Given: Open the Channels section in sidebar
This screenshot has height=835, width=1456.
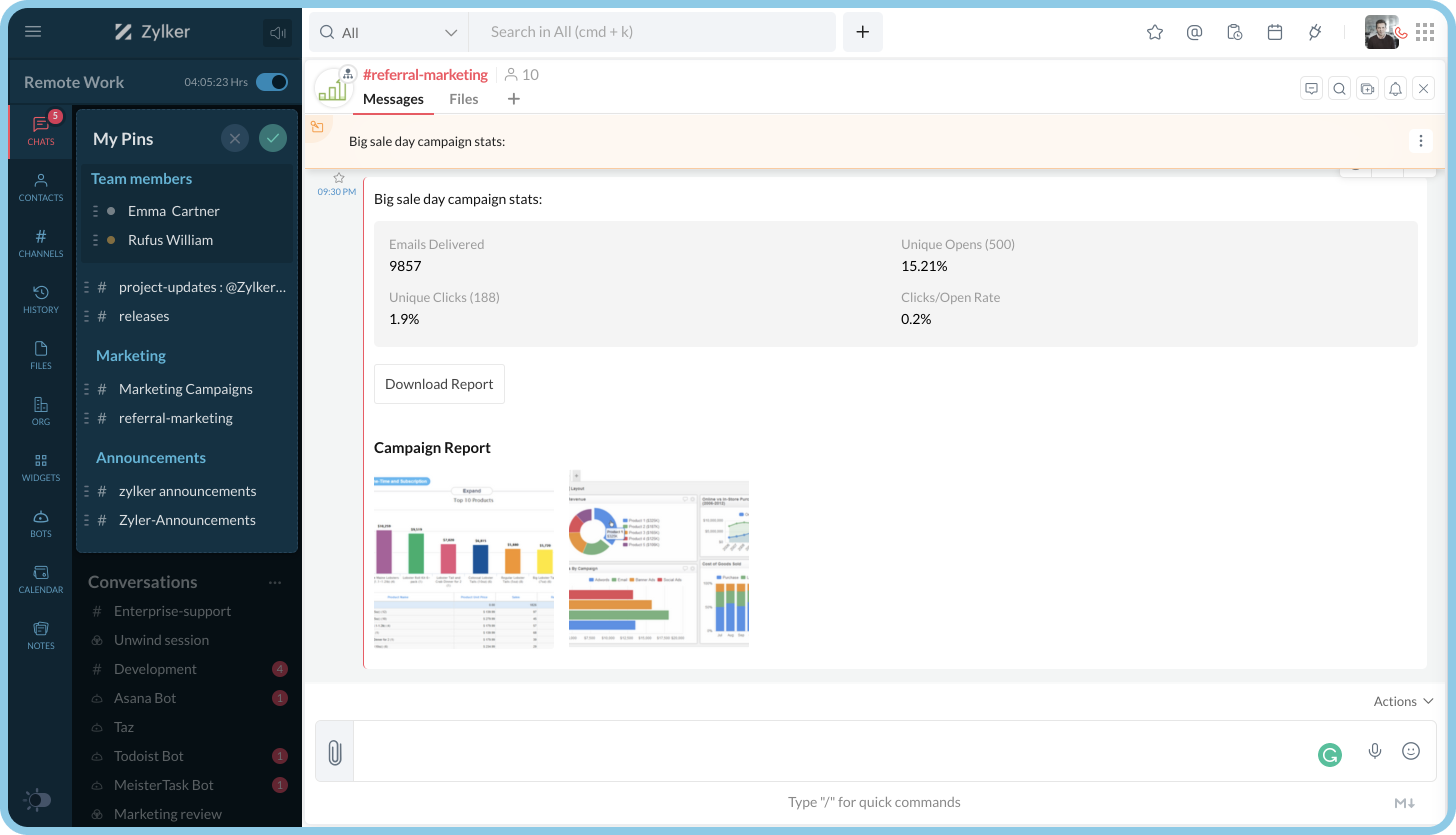Looking at the screenshot, I should 41,243.
